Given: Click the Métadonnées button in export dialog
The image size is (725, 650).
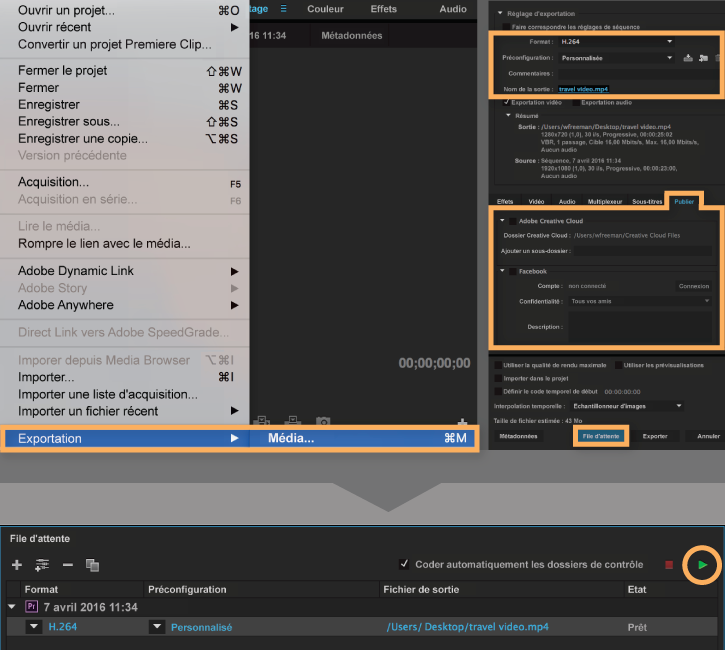Looking at the screenshot, I should pyautogui.click(x=518, y=436).
